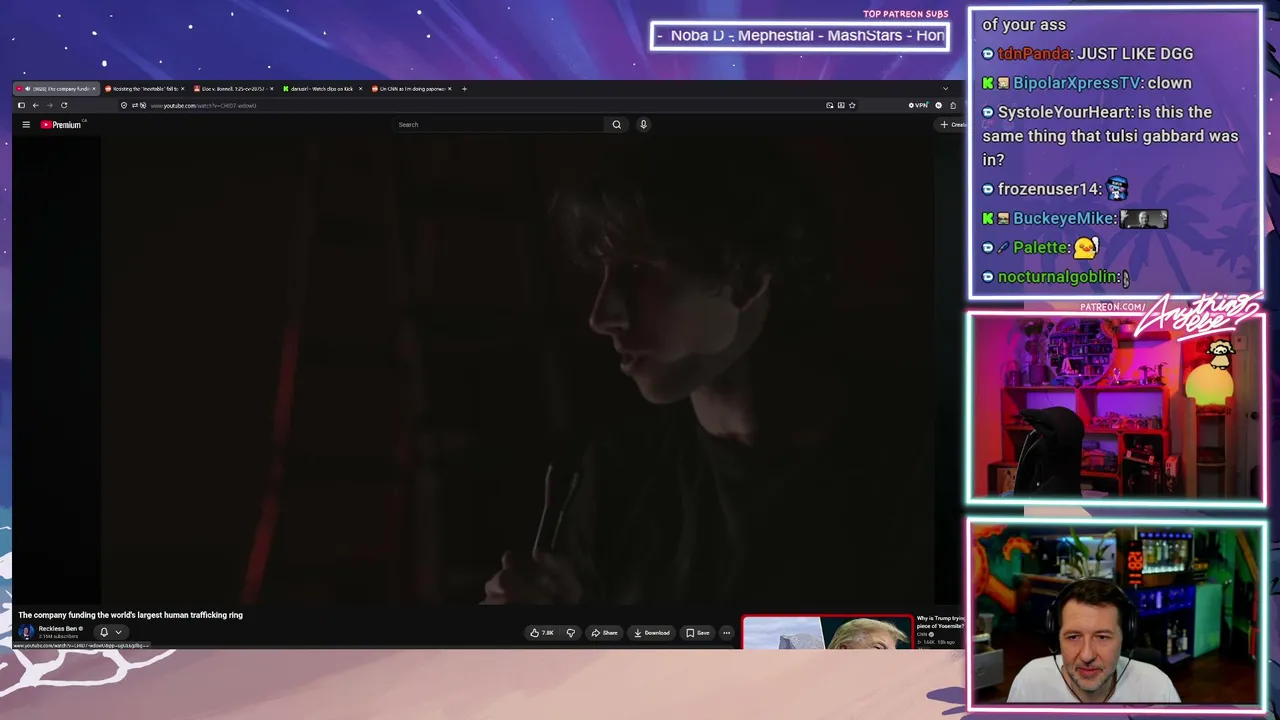Switch to the 'Doe v. Bonnell' tab
The width and height of the screenshot is (1280, 720).
pyautogui.click(x=234, y=89)
